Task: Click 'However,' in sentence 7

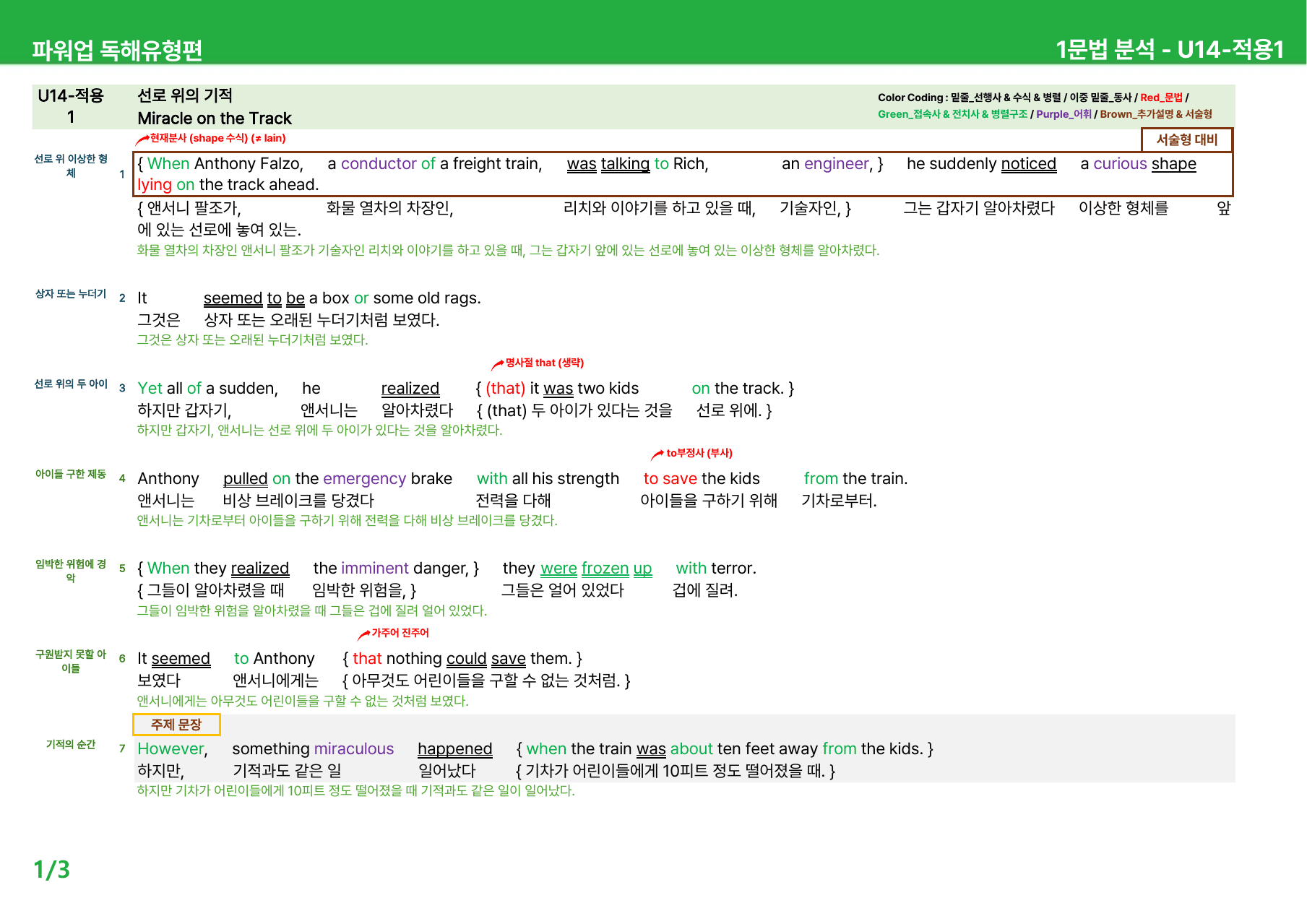Action: click(x=173, y=749)
